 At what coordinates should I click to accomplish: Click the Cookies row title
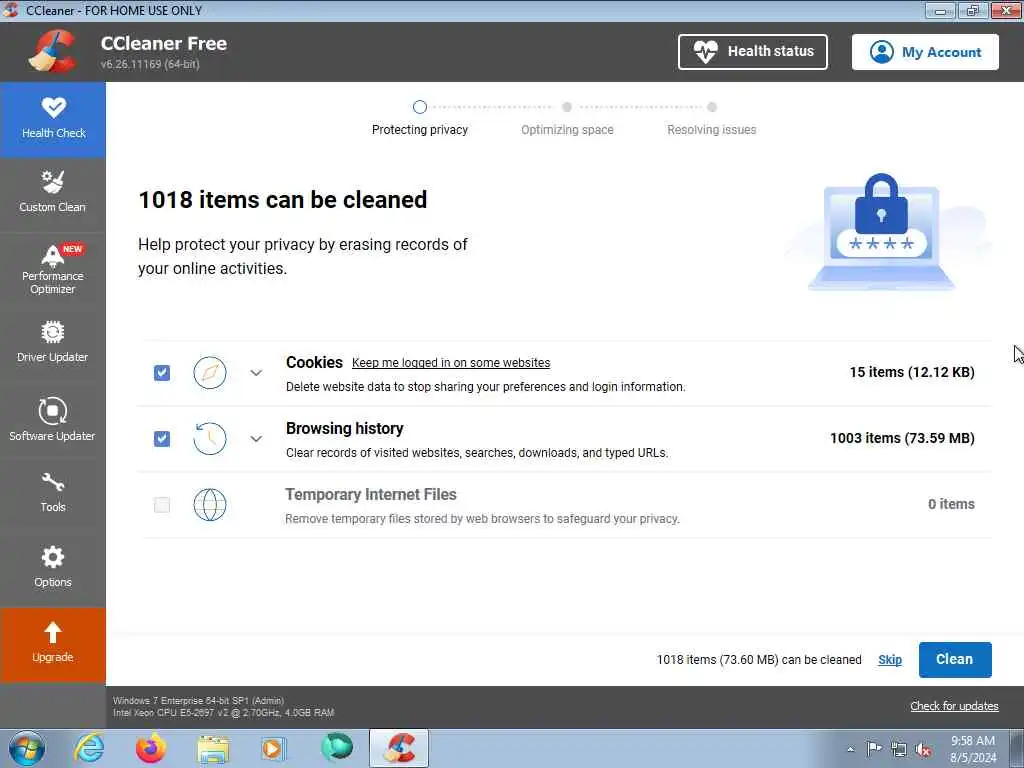click(314, 362)
